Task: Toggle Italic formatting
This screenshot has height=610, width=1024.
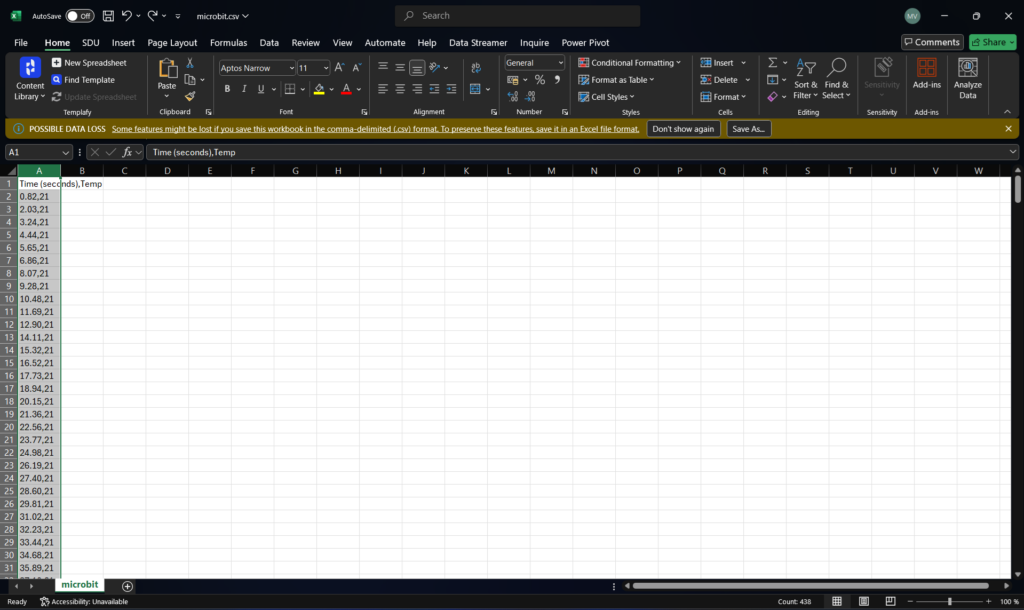Action: click(244, 89)
